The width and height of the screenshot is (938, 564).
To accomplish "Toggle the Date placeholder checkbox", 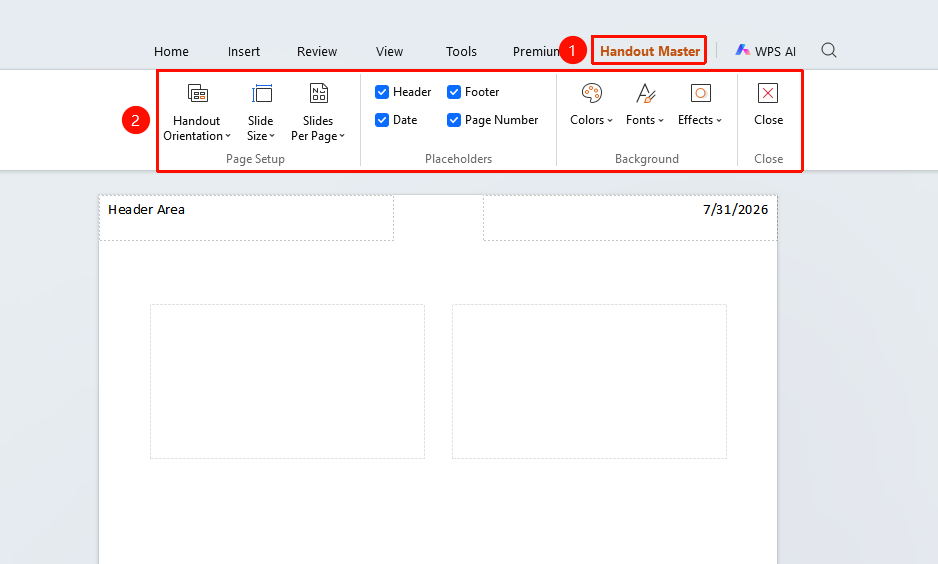I will pyautogui.click(x=382, y=120).
